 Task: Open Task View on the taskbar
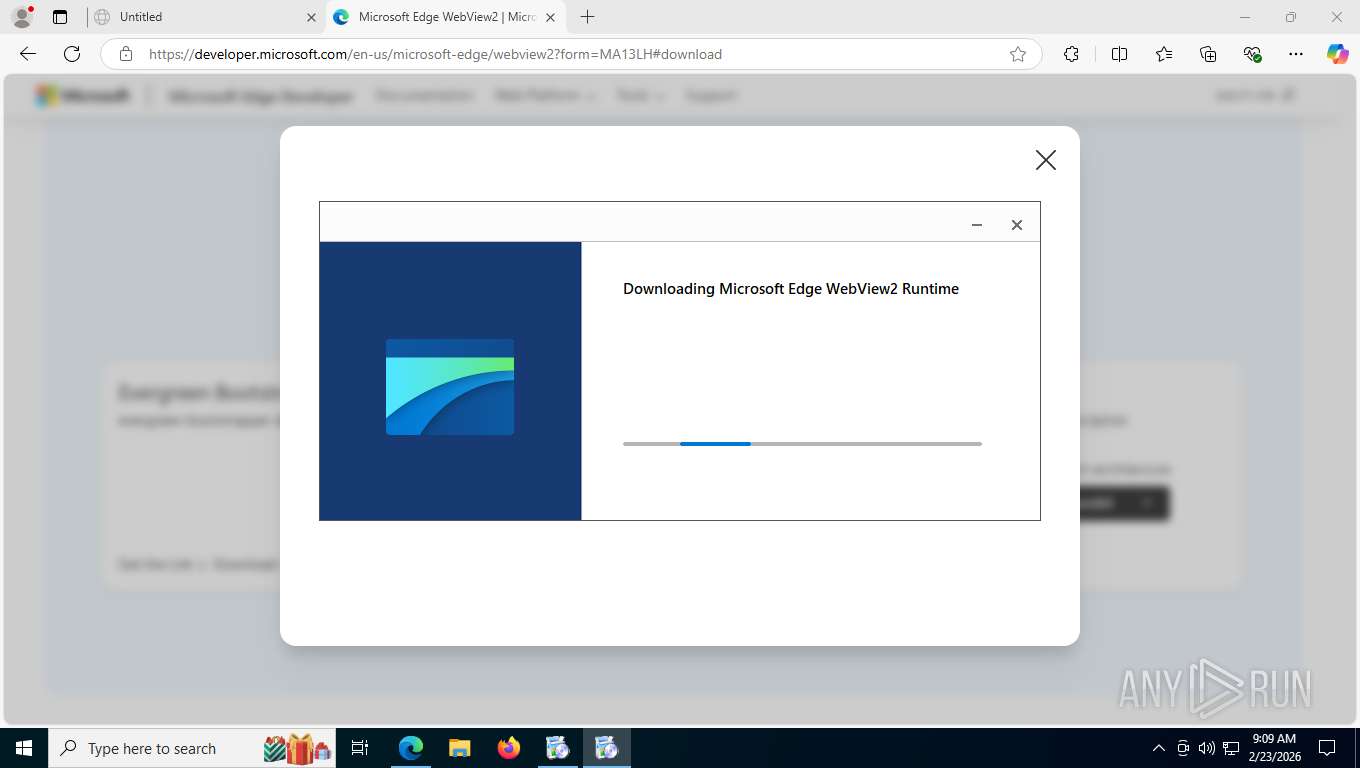pos(361,748)
